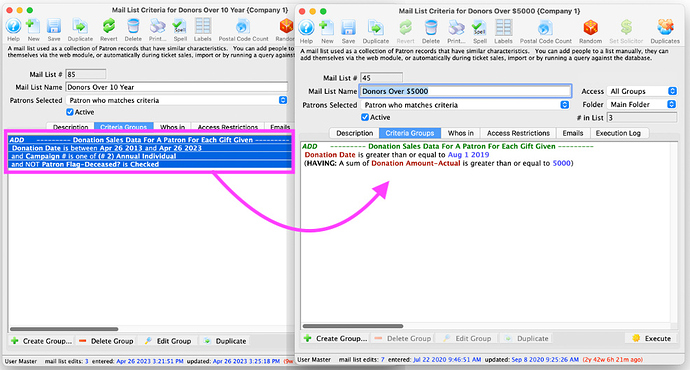Click Save icon in Donors Over 10 Year window

pyautogui.click(x=54, y=26)
